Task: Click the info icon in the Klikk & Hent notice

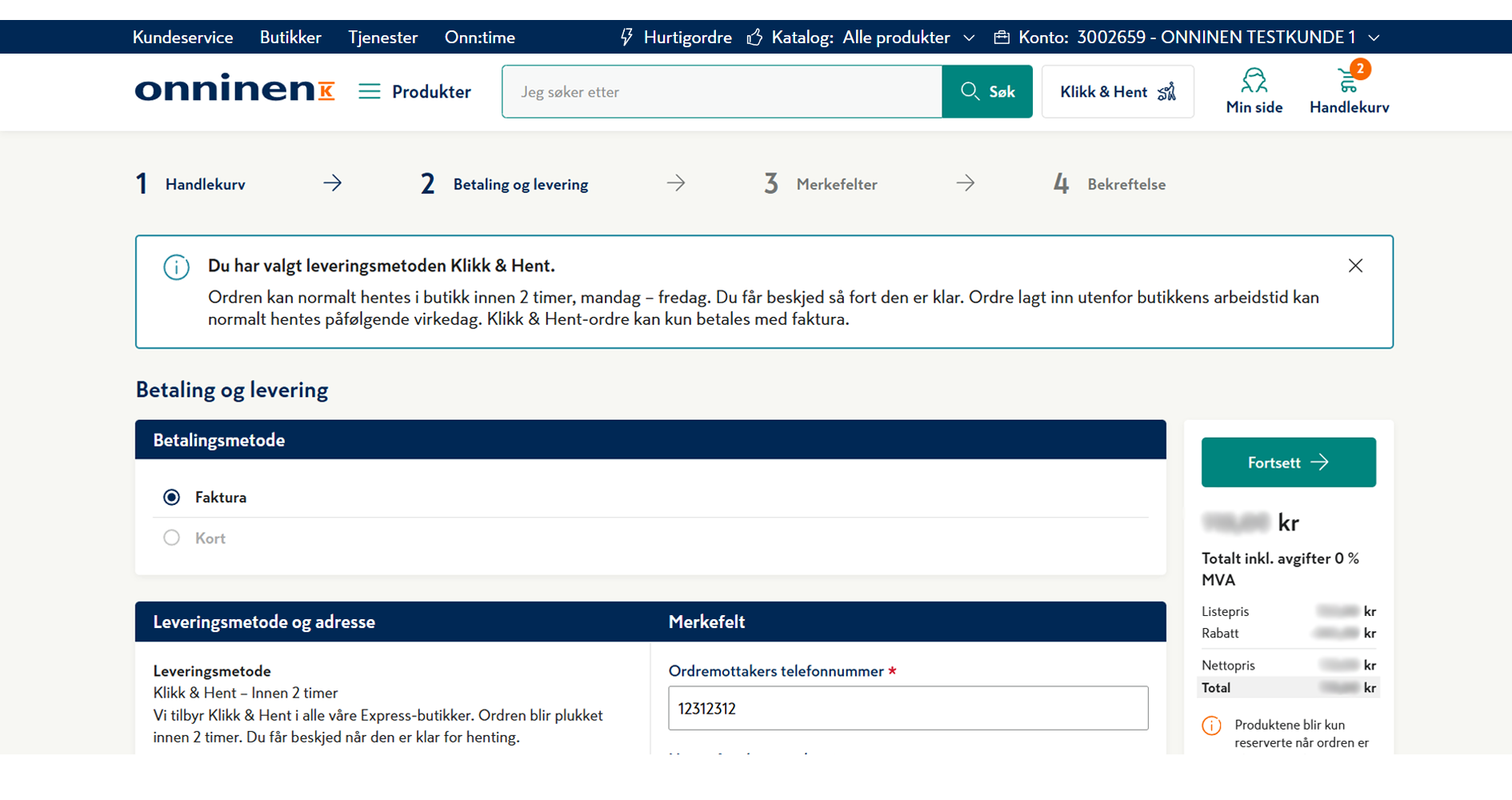Action: (176, 267)
